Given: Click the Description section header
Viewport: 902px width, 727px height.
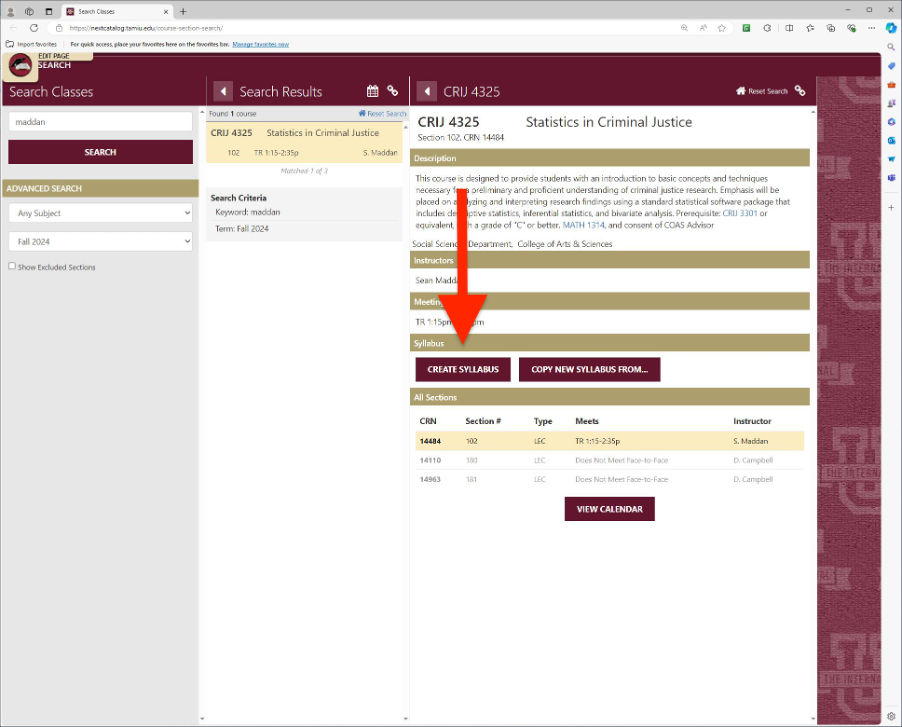Looking at the screenshot, I should coord(610,158).
